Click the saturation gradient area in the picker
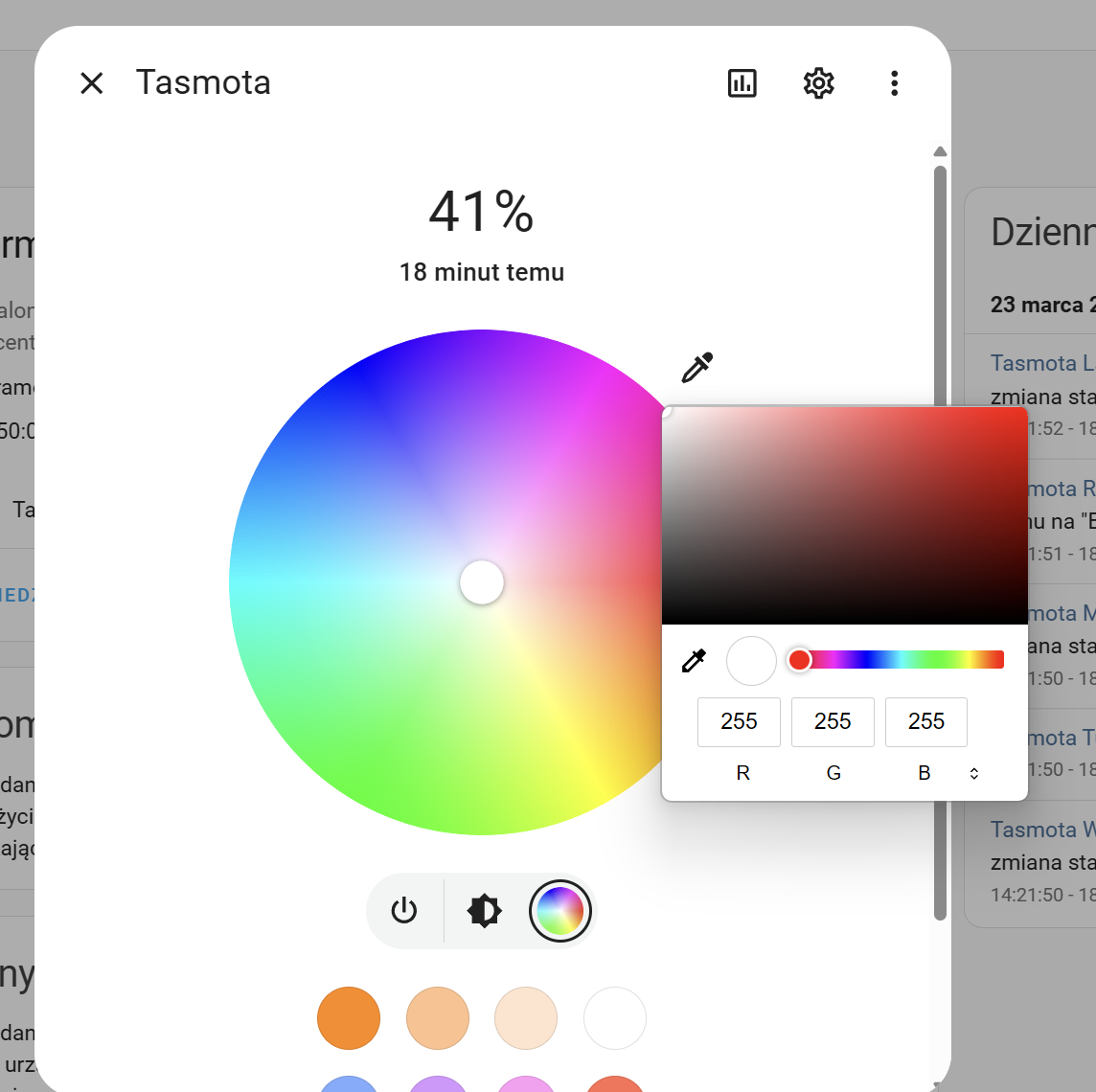This screenshot has width=1096, height=1092. coord(844,515)
